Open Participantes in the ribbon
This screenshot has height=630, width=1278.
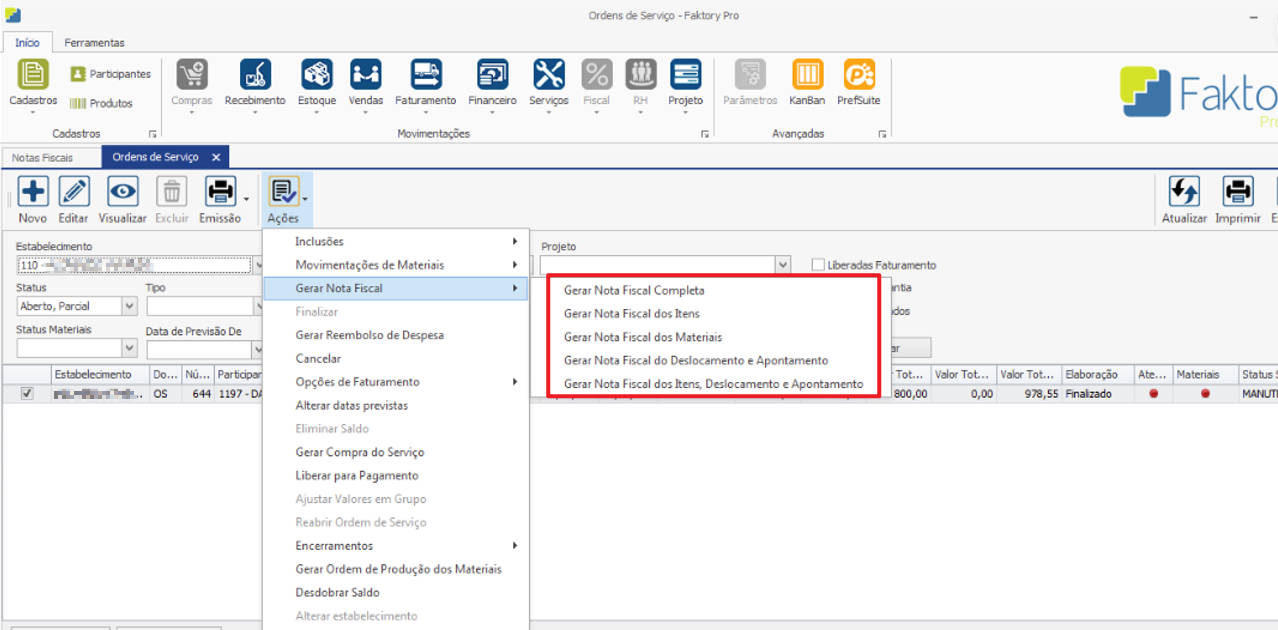pos(110,74)
